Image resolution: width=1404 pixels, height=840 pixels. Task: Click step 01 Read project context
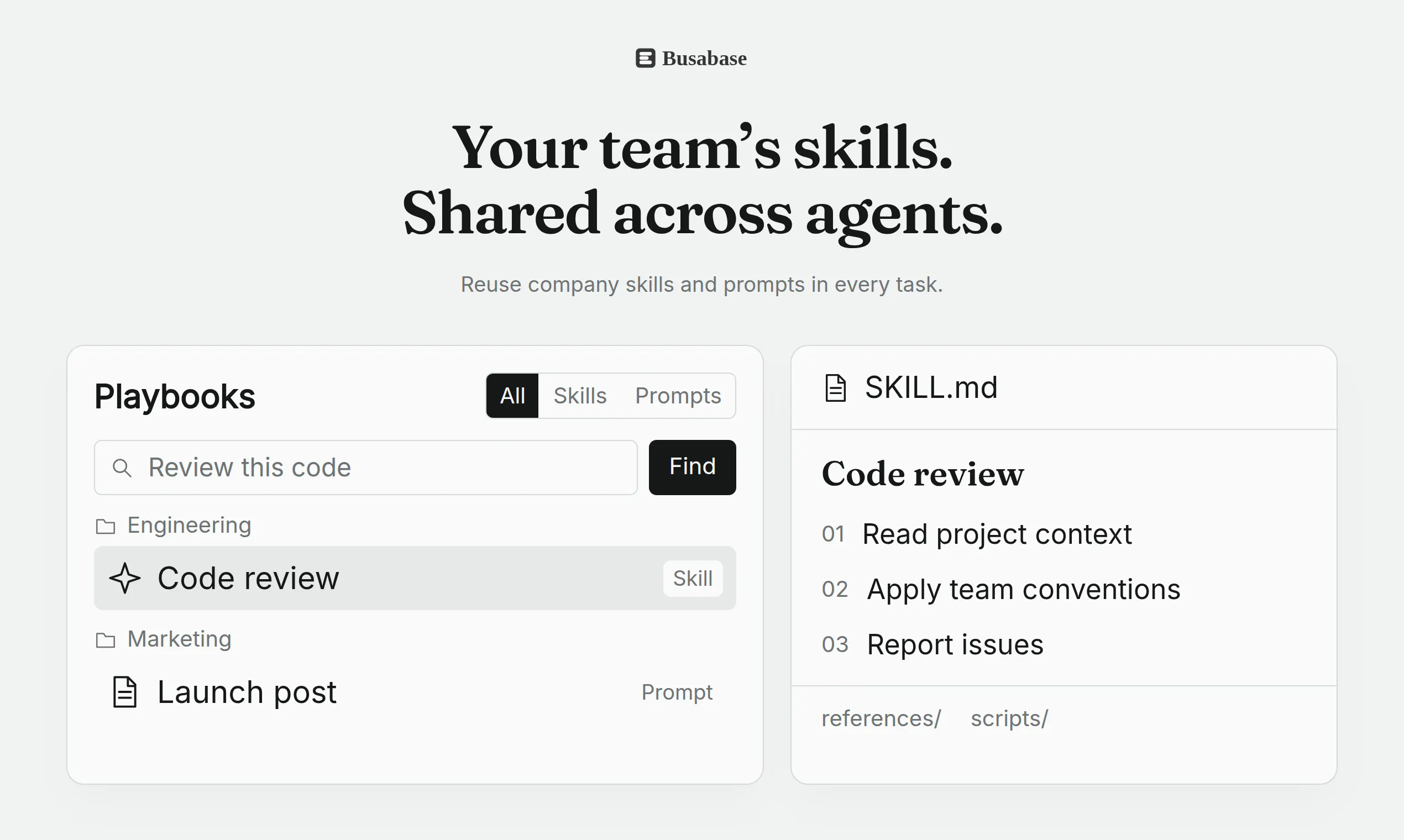tap(977, 534)
